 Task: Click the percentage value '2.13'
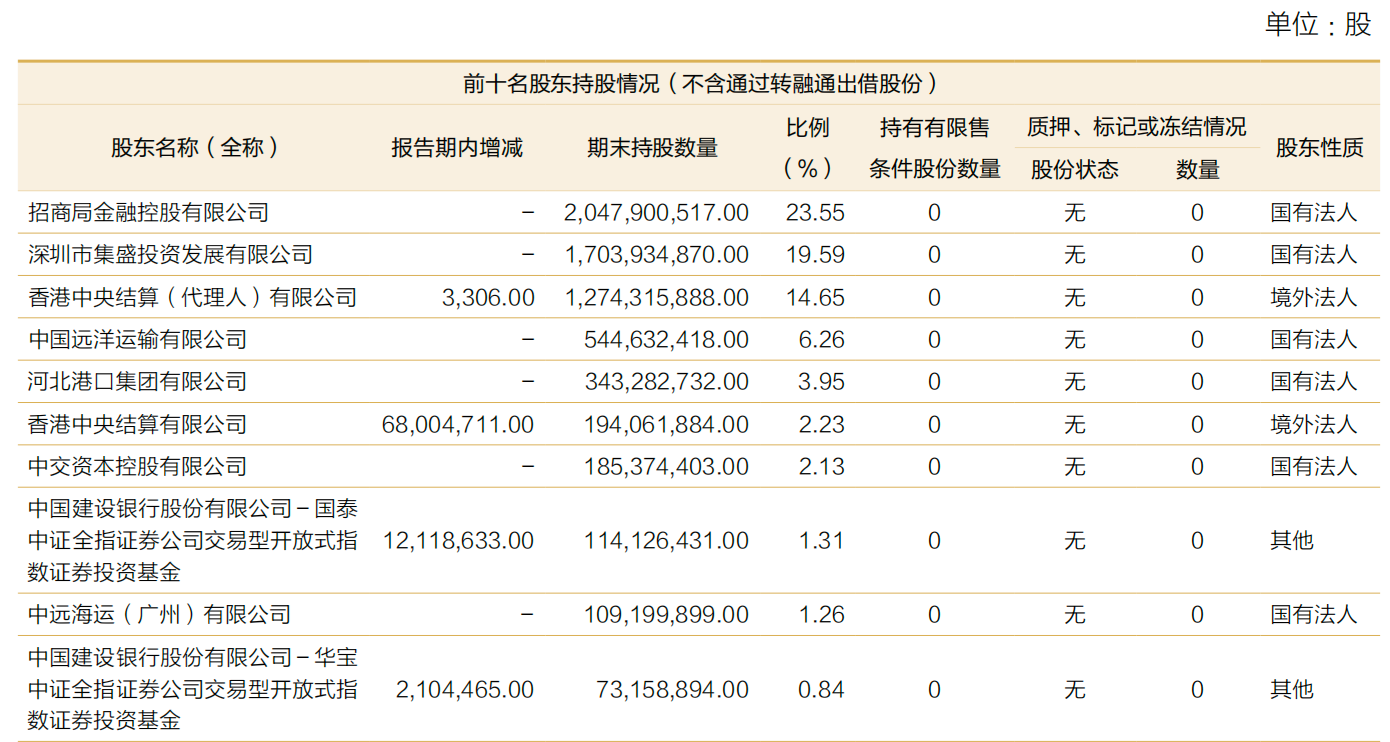click(x=822, y=467)
